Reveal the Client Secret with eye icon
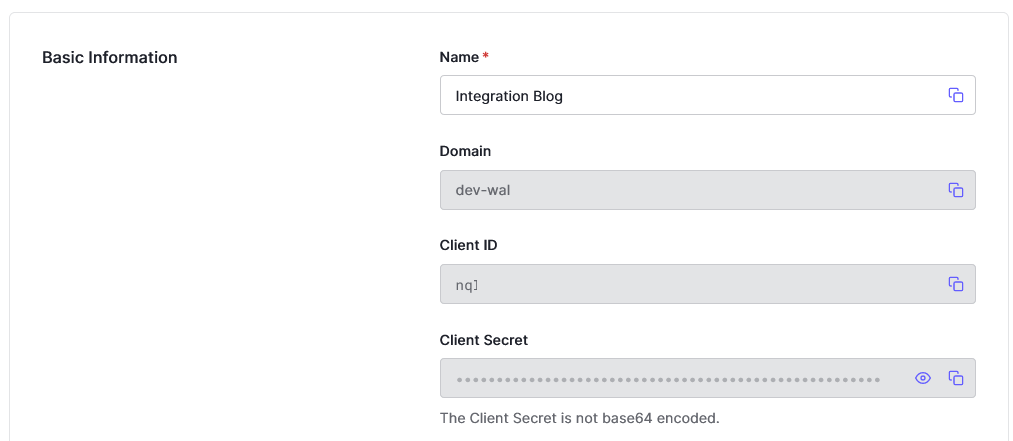Screen dimensions: 1013x441 923,378
